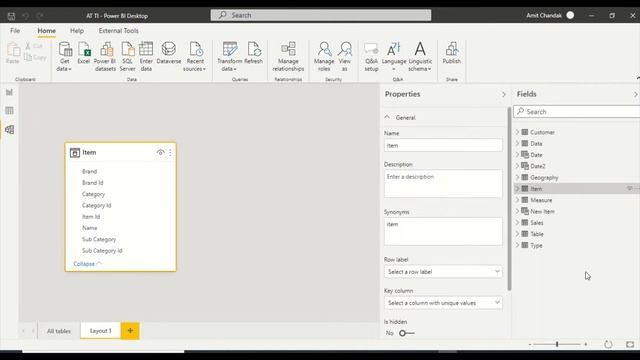
Task: Expand the Geography table in Fields
Action: (x=518, y=178)
